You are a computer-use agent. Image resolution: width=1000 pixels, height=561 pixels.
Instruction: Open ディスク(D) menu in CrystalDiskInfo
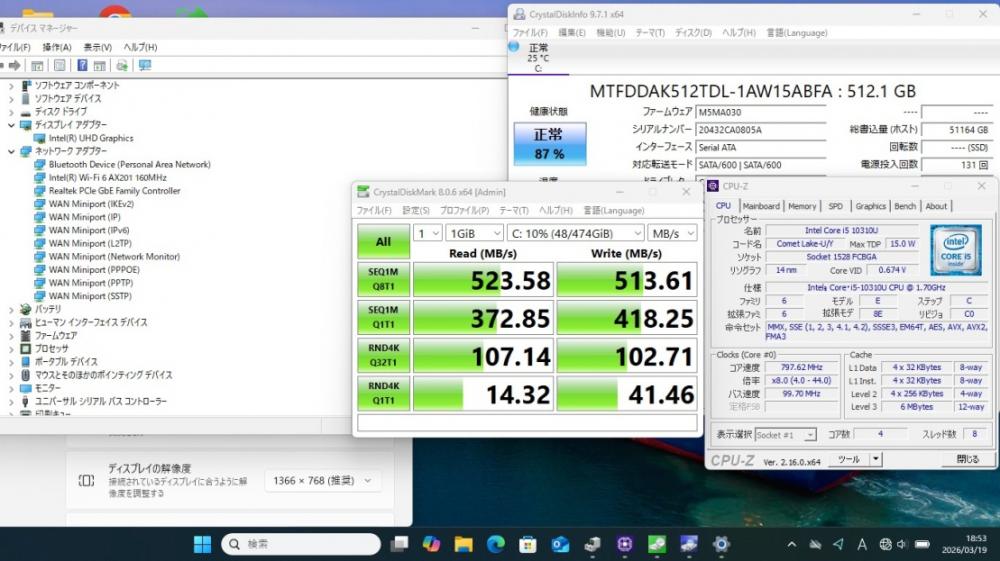[693, 33]
